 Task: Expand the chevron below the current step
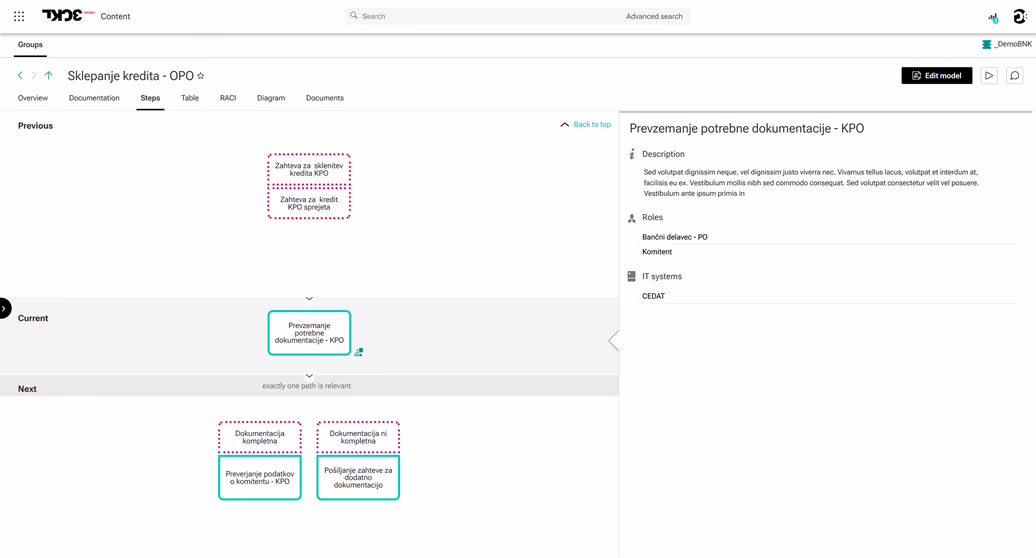[309, 376]
